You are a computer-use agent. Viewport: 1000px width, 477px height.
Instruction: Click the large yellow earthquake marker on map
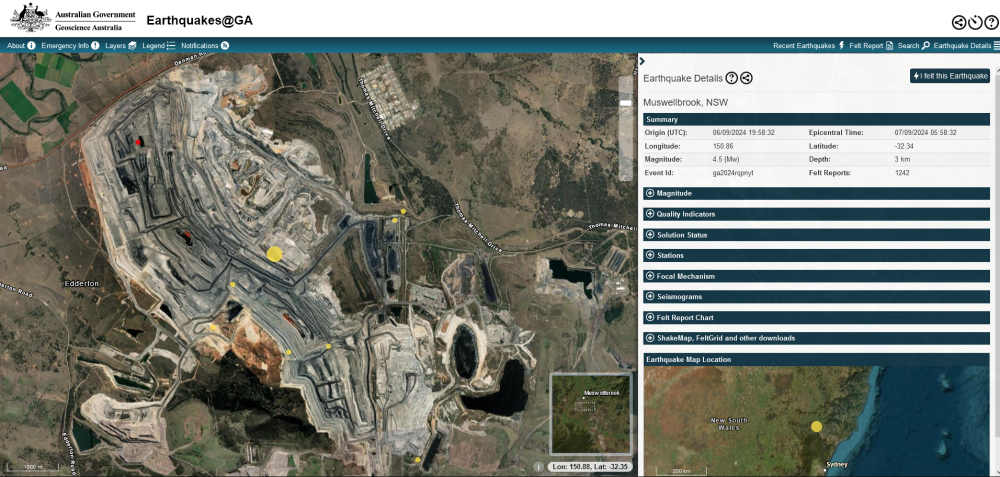[274, 254]
